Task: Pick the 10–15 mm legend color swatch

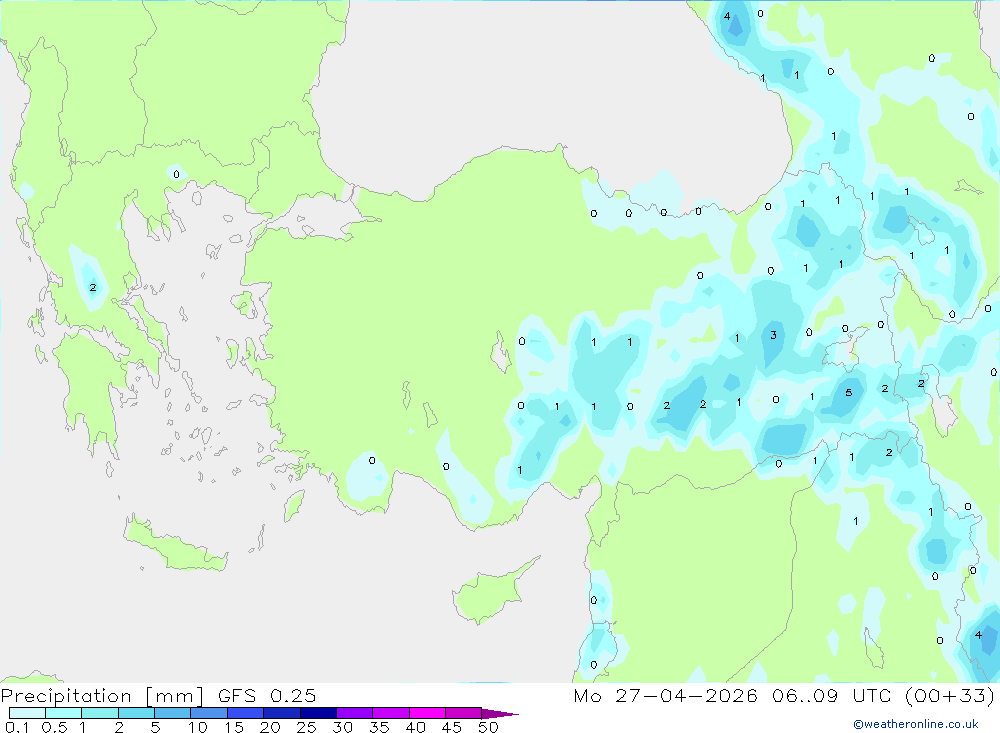Action: click(x=209, y=713)
